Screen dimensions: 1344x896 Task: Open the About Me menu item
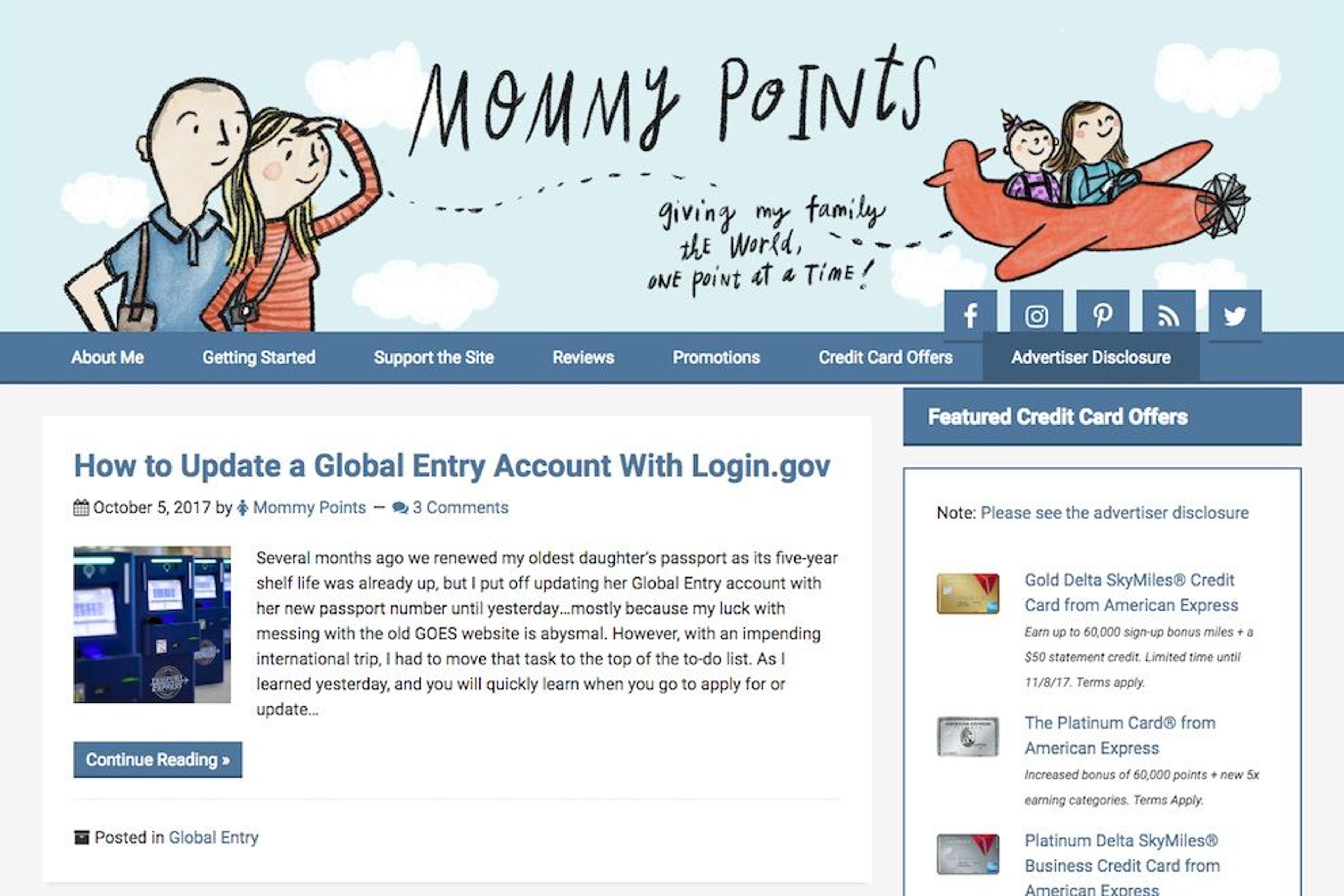(107, 357)
